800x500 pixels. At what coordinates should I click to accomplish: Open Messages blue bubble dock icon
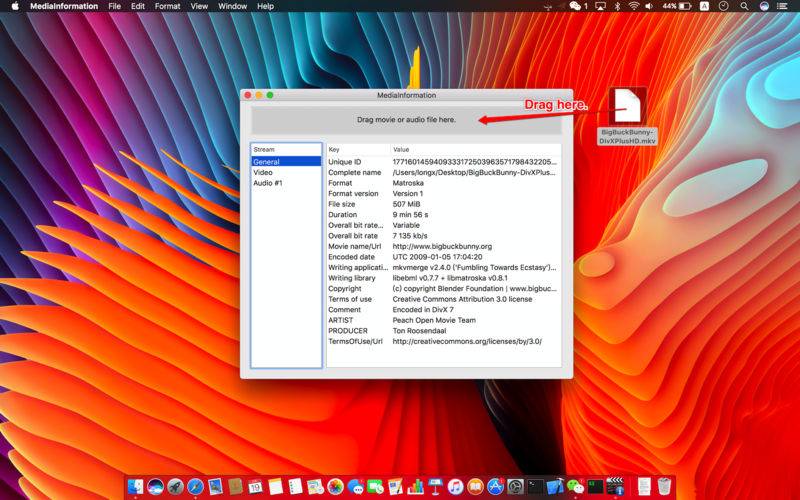[356, 486]
